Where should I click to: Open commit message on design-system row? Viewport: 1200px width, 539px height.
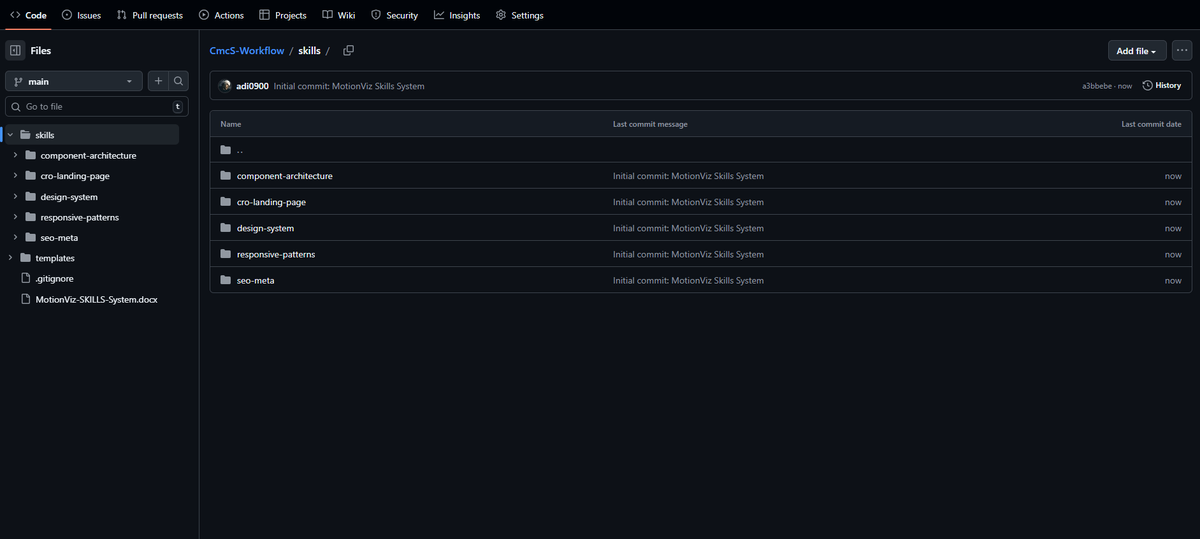[x=688, y=228]
